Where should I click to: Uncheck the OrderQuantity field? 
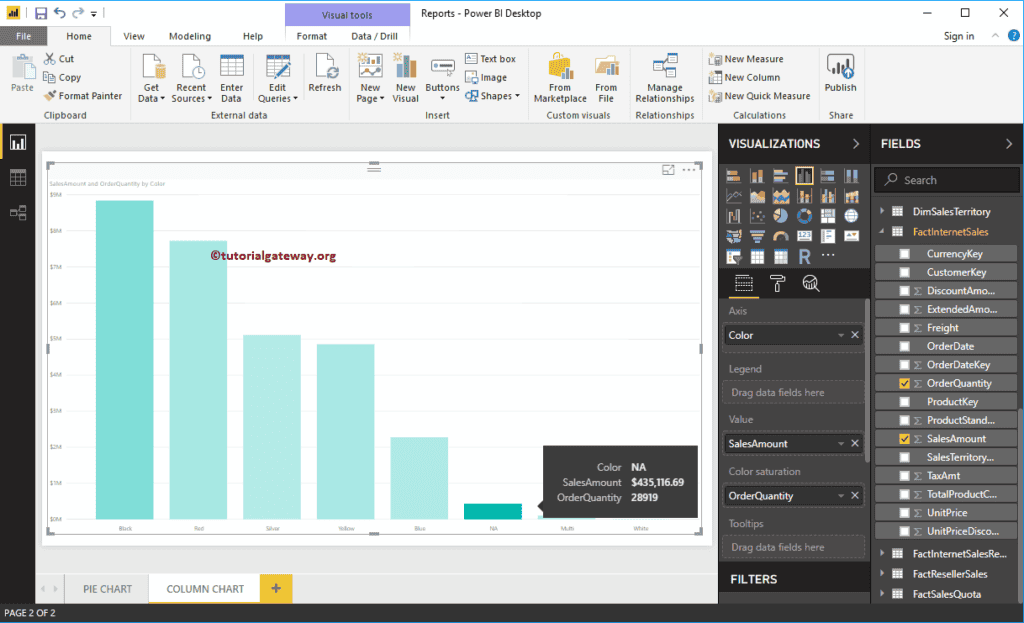coord(904,383)
